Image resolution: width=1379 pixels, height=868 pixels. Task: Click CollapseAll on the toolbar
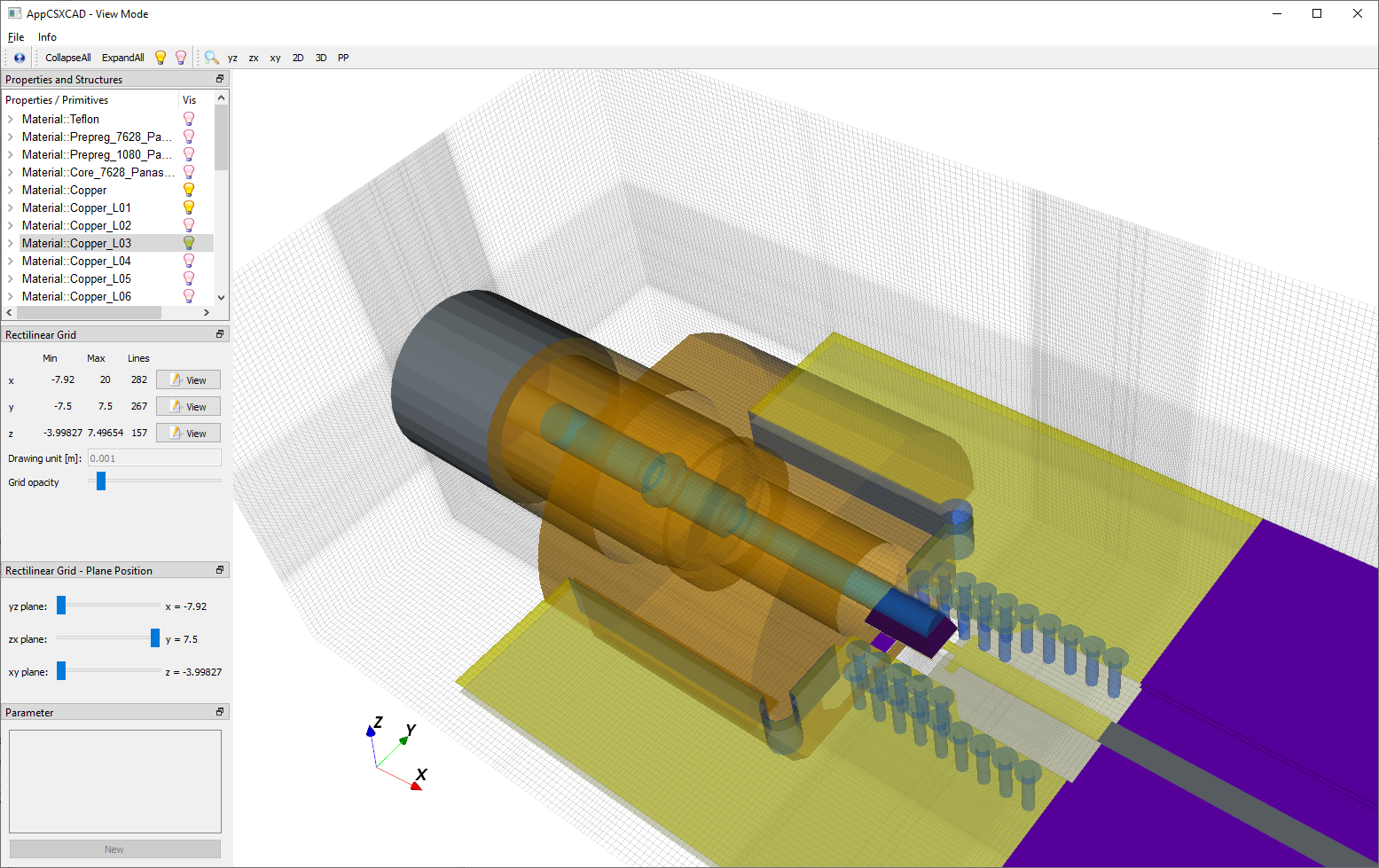67,58
